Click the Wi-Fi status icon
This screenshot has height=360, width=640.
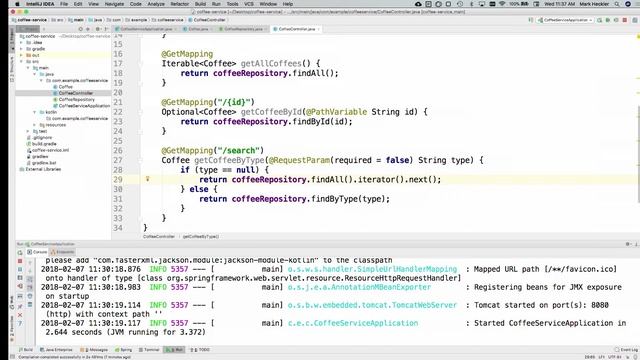tap(502, 4)
